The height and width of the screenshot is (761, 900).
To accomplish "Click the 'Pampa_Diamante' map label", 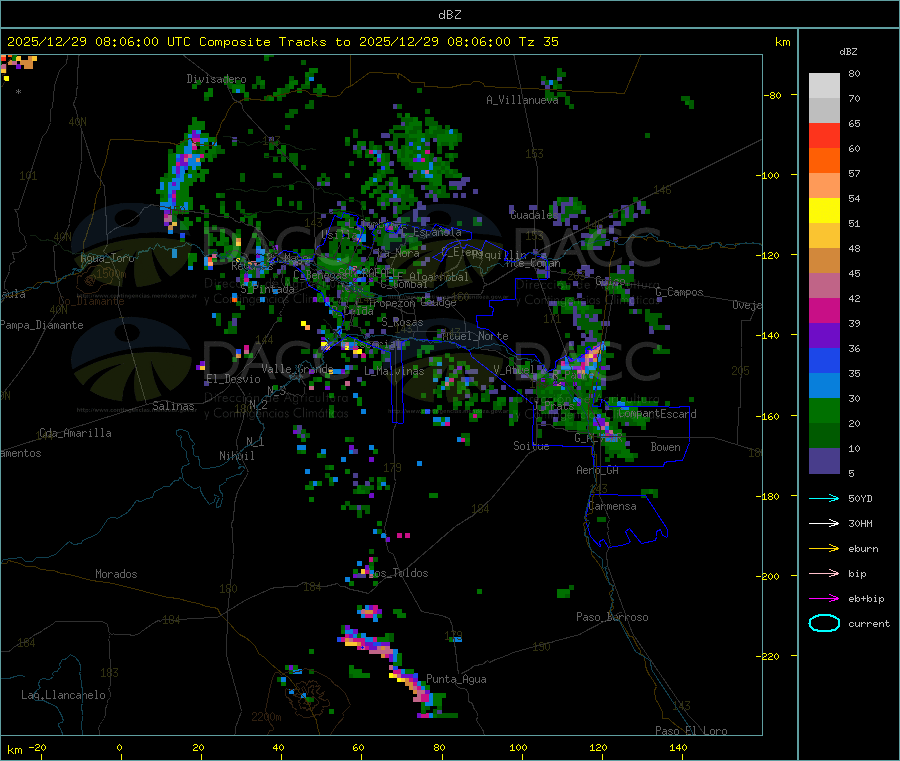I will (42, 325).
